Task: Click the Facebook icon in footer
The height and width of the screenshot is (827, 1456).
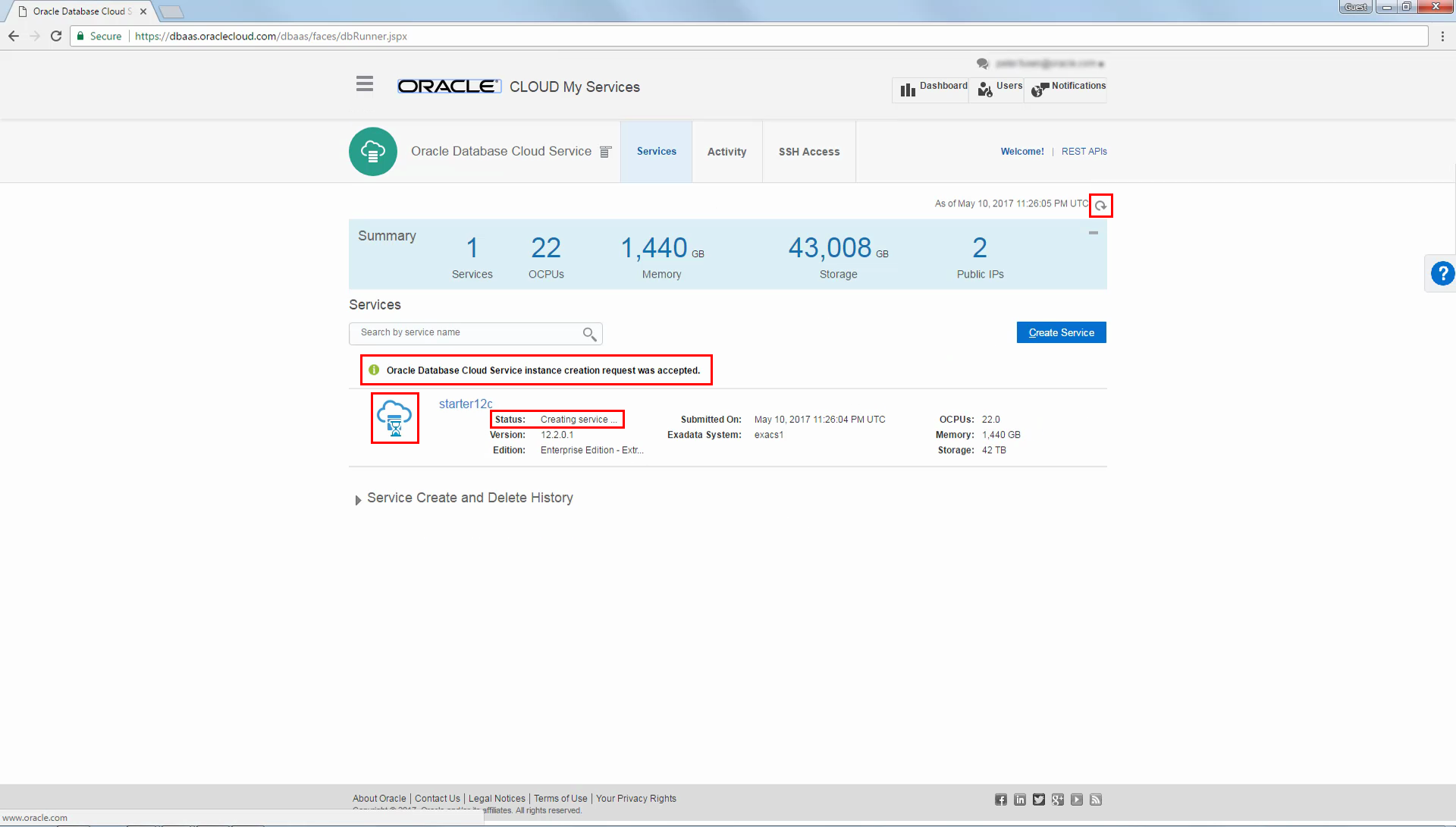Action: (1001, 800)
